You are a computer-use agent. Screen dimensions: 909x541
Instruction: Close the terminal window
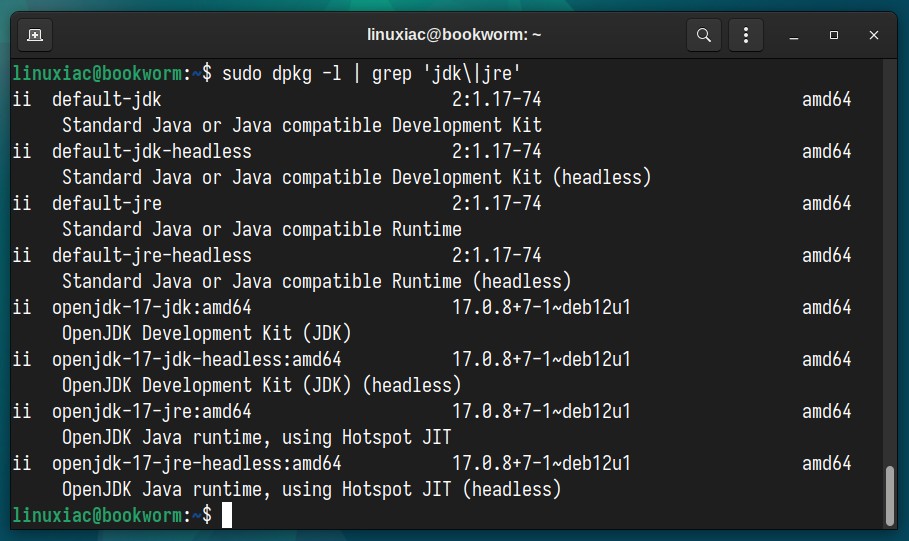874,35
